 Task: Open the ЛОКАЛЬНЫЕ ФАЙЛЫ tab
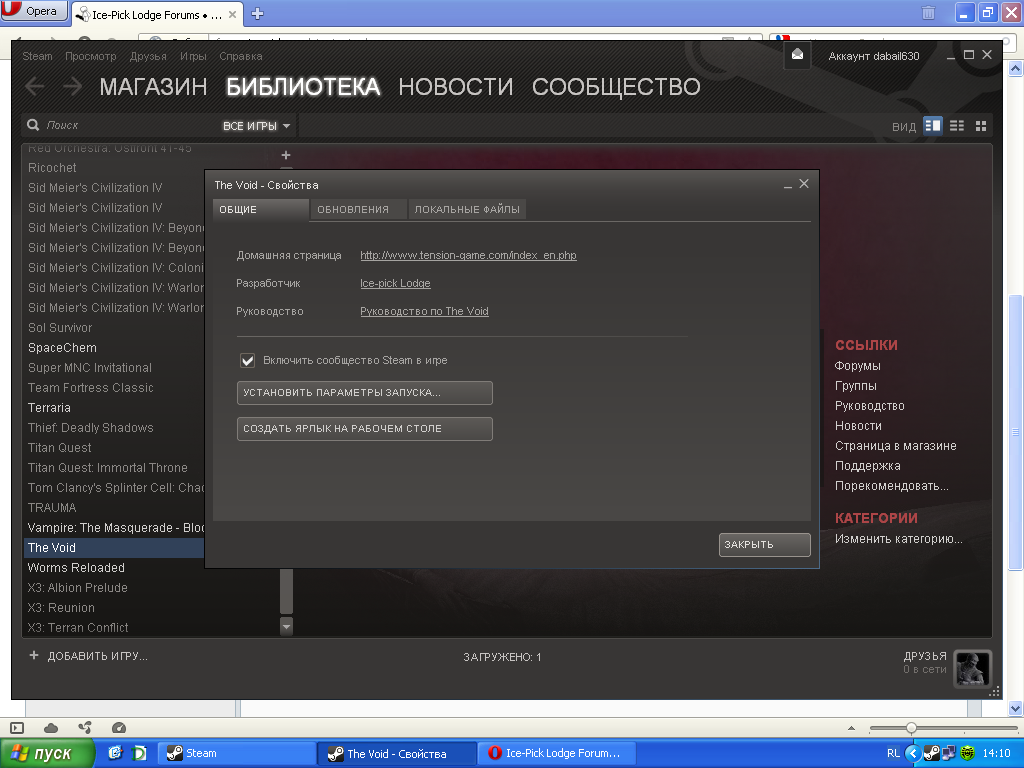point(467,210)
